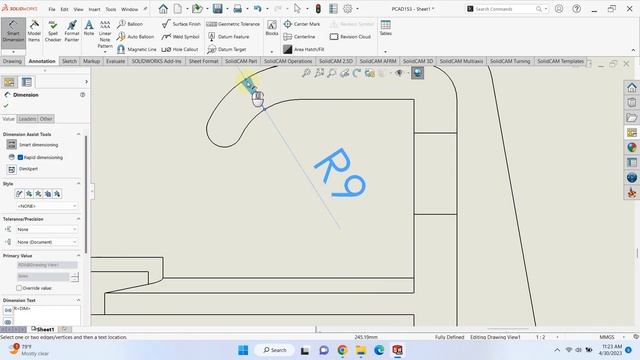
Task: Open the Leaders tab in Dimension panel
Action: (27, 119)
